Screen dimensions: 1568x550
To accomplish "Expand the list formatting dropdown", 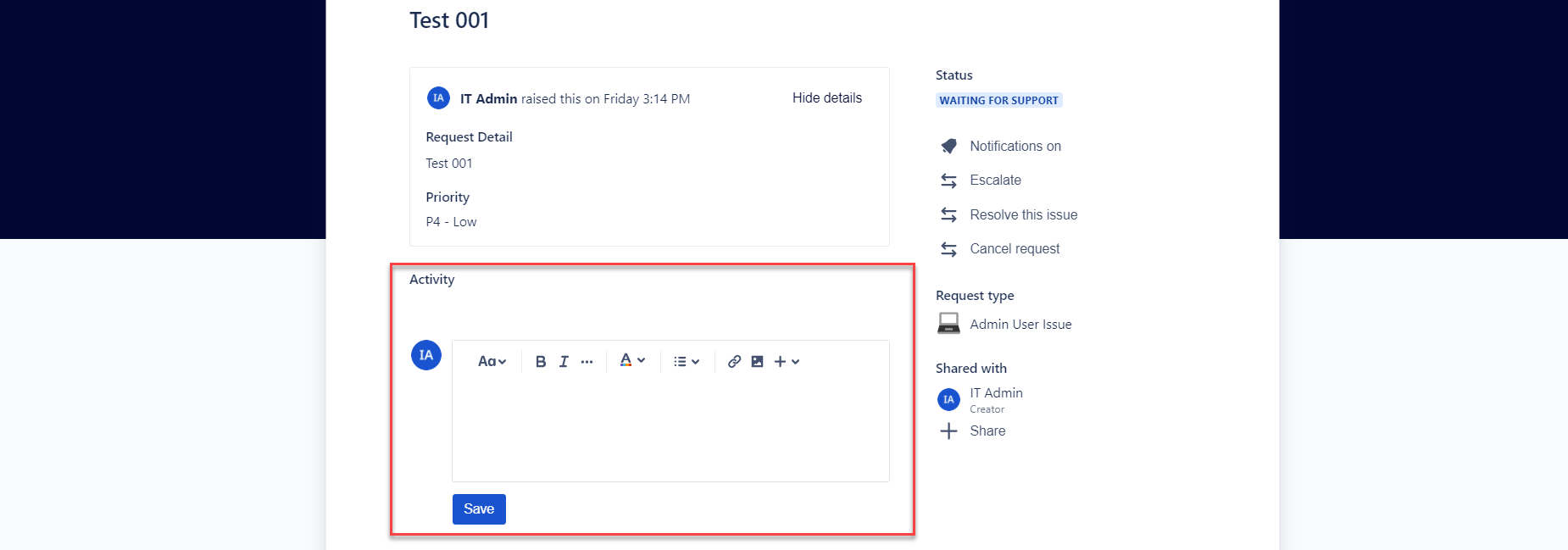I will tap(687, 362).
